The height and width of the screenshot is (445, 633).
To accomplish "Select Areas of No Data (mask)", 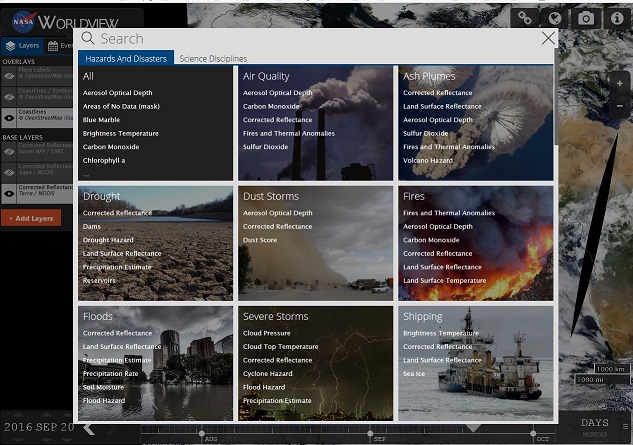I will (121, 106).
